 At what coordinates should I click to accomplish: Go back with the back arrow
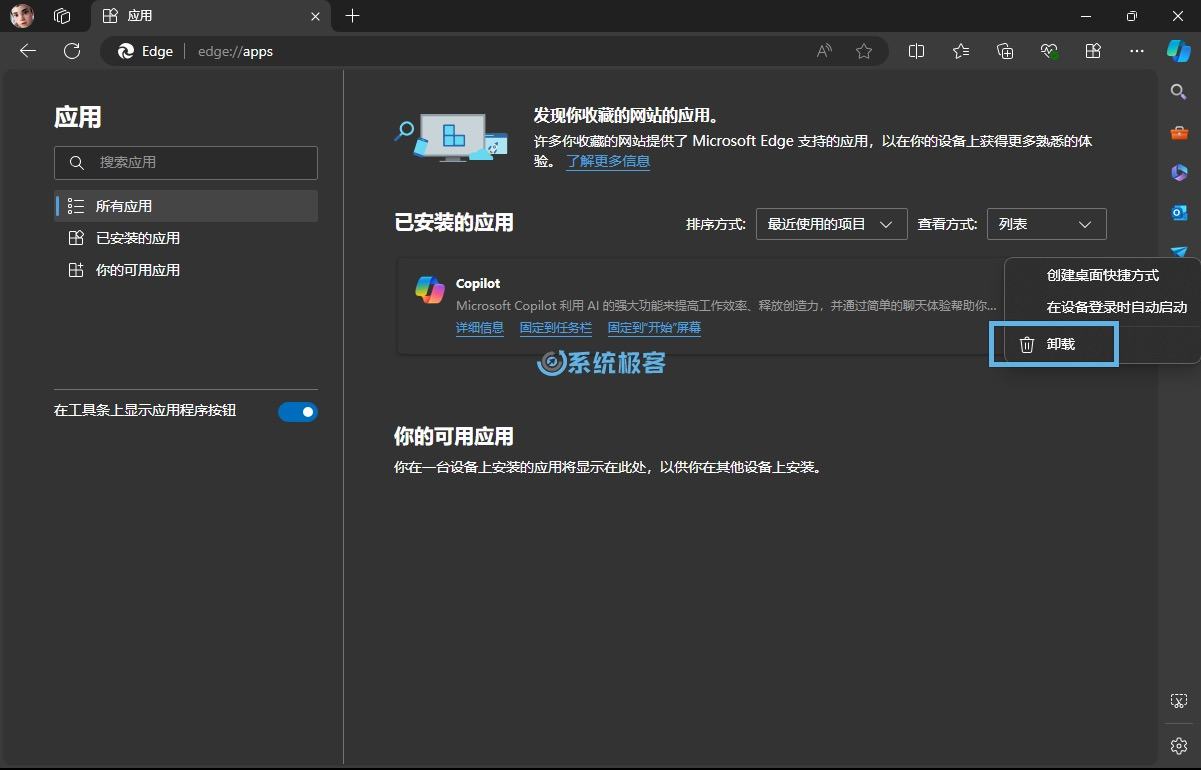tap(28, 51)
